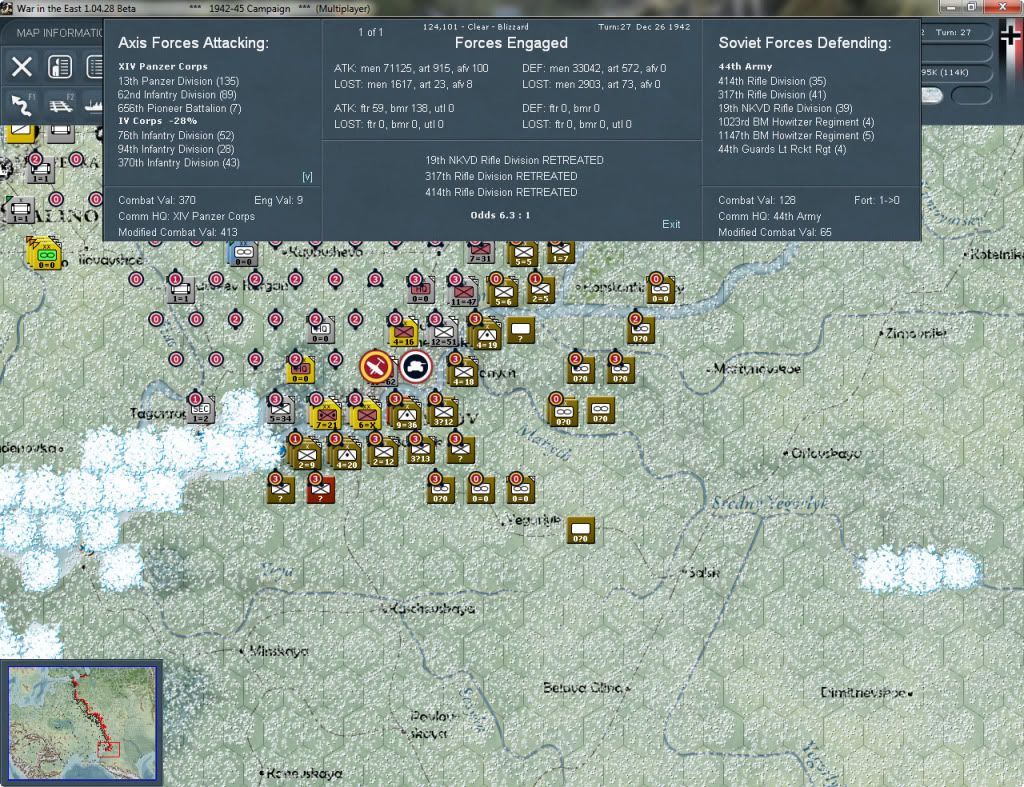Click the minimap overview in the bottom-left
Viewport: 1024px width, 787px height.
[x=82, y=722]
